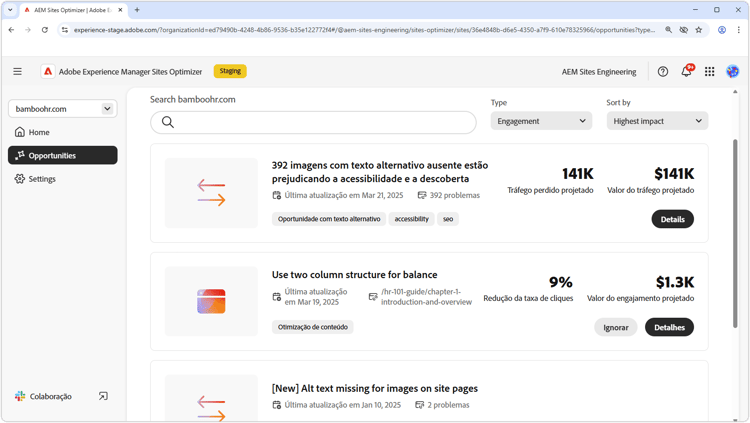Click '$141K' Valor do tráfego value

coord(674,174)
